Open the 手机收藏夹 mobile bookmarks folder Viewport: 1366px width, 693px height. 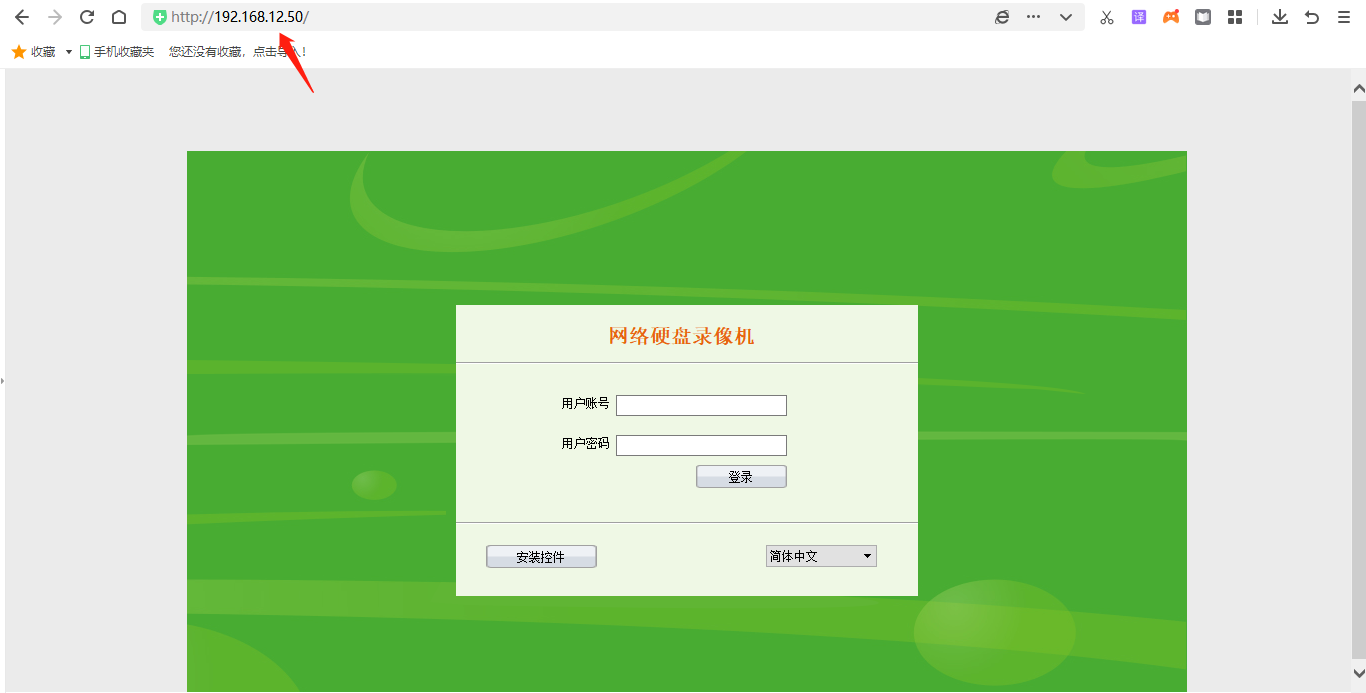pos(117,52)
